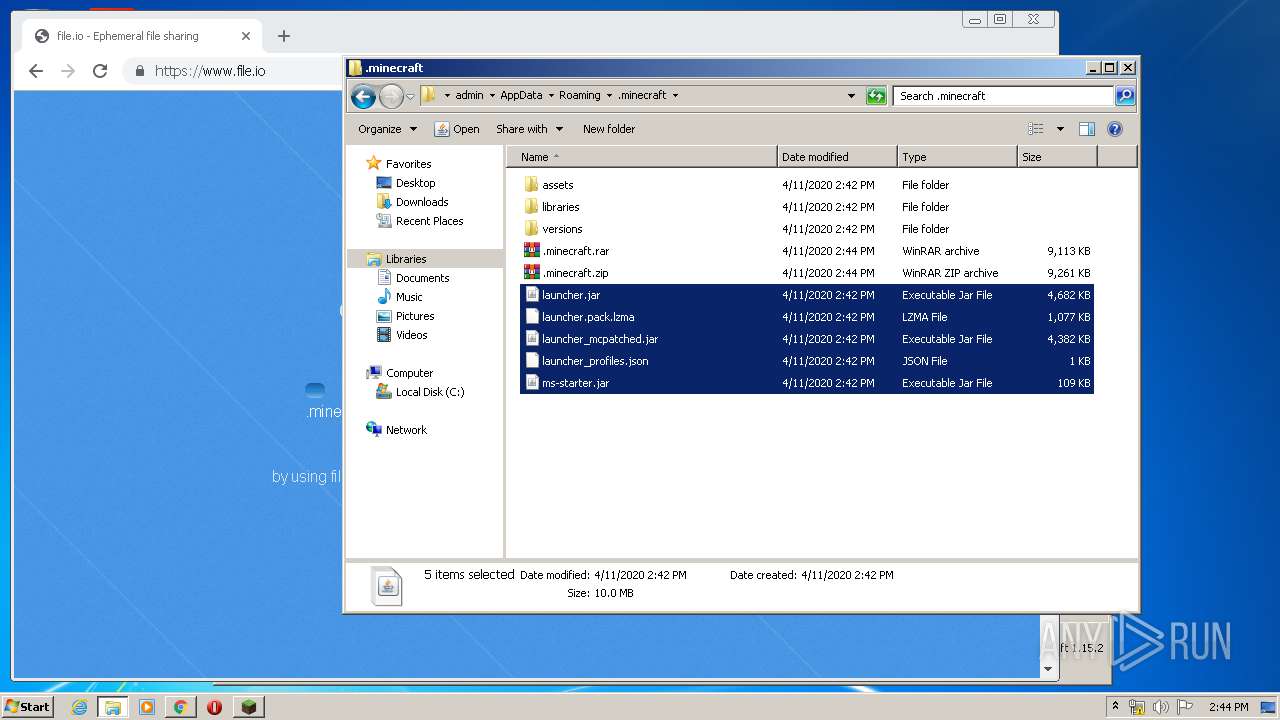Open Opera from taskbar

pyautogui.click(x=214, y=707)
